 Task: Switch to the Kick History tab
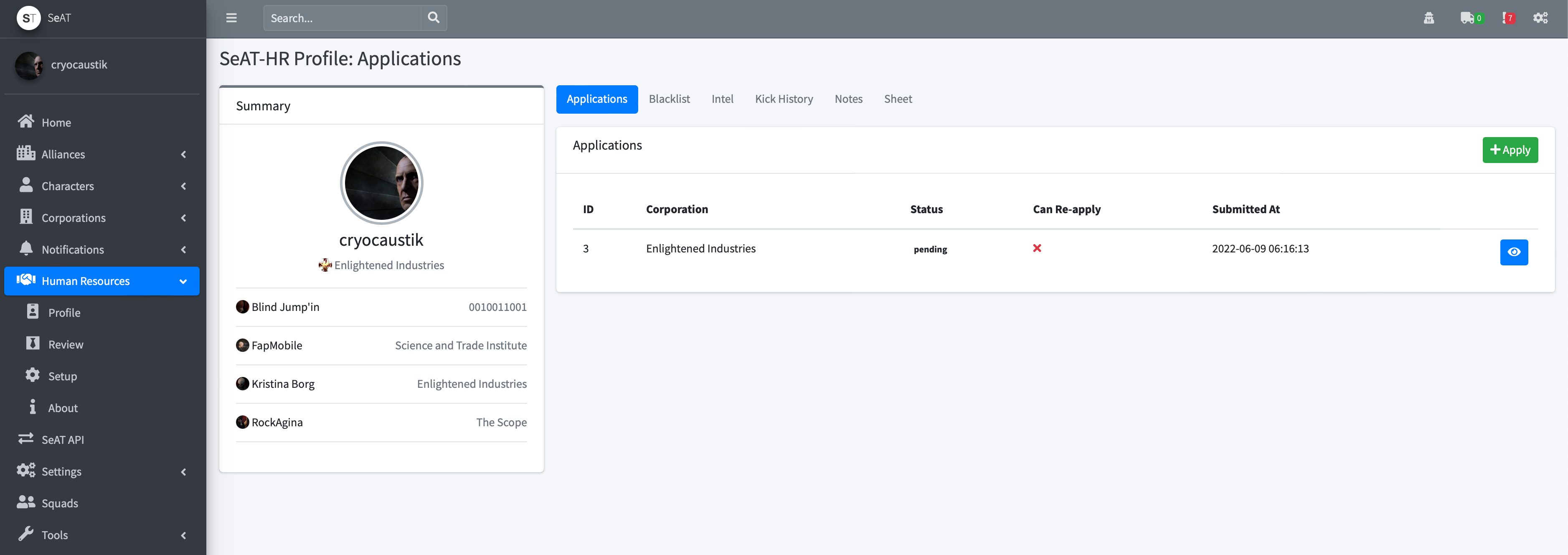[784, 99]
